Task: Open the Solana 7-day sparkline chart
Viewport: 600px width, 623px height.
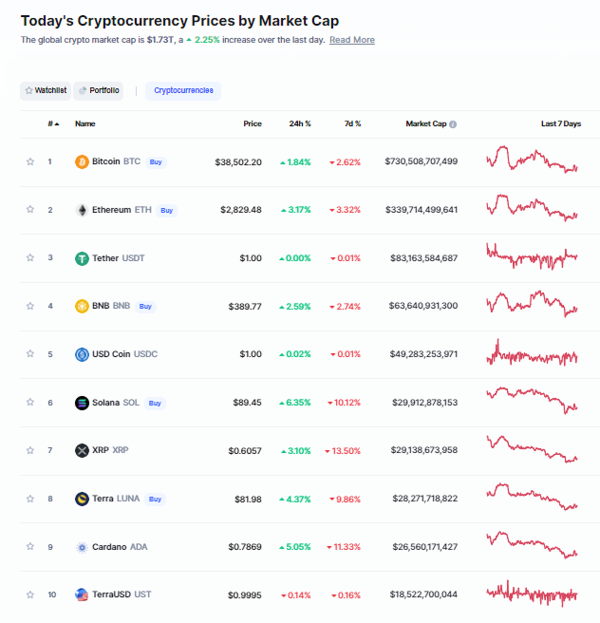Action: coord(532,400)
